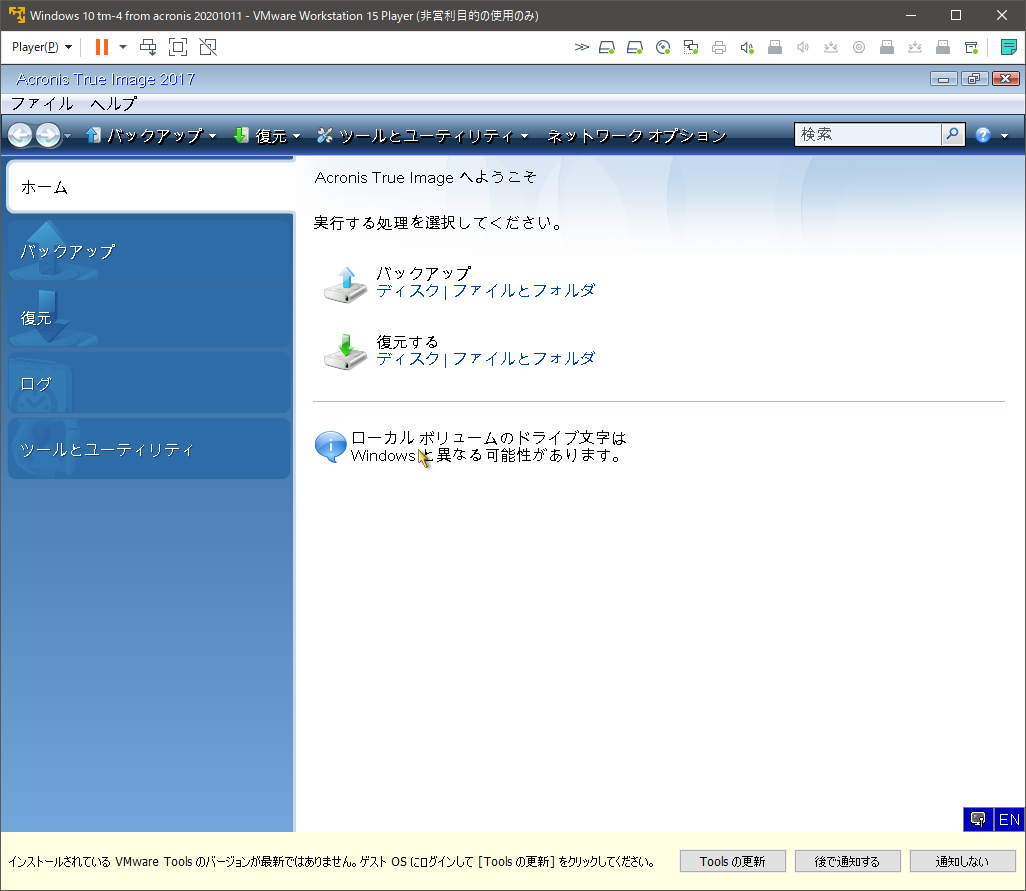The image size is (1026, 891).
Task: Click ネットワーク オプション in the toolbar
Action: coord(637,135)
